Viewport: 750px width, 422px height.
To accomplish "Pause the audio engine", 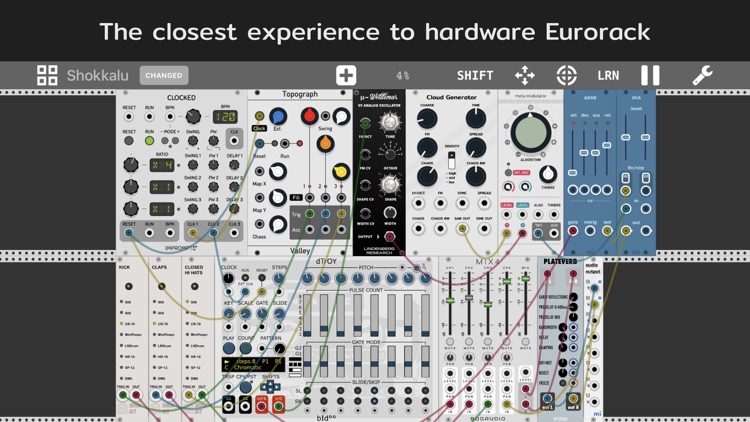I will pyautogui.click(x=650, y=75).
